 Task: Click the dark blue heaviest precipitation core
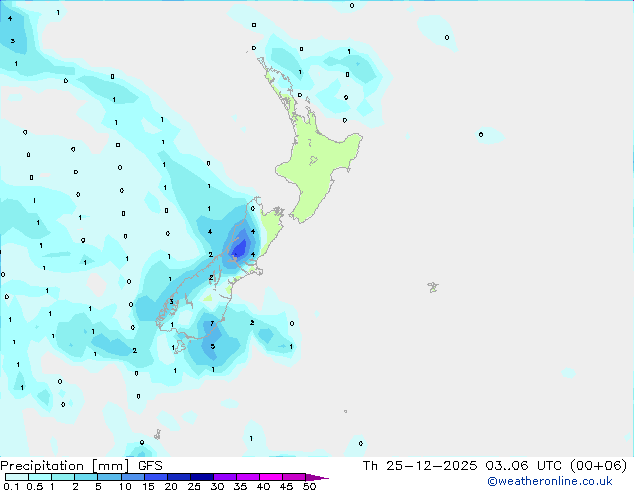(239, 248)
